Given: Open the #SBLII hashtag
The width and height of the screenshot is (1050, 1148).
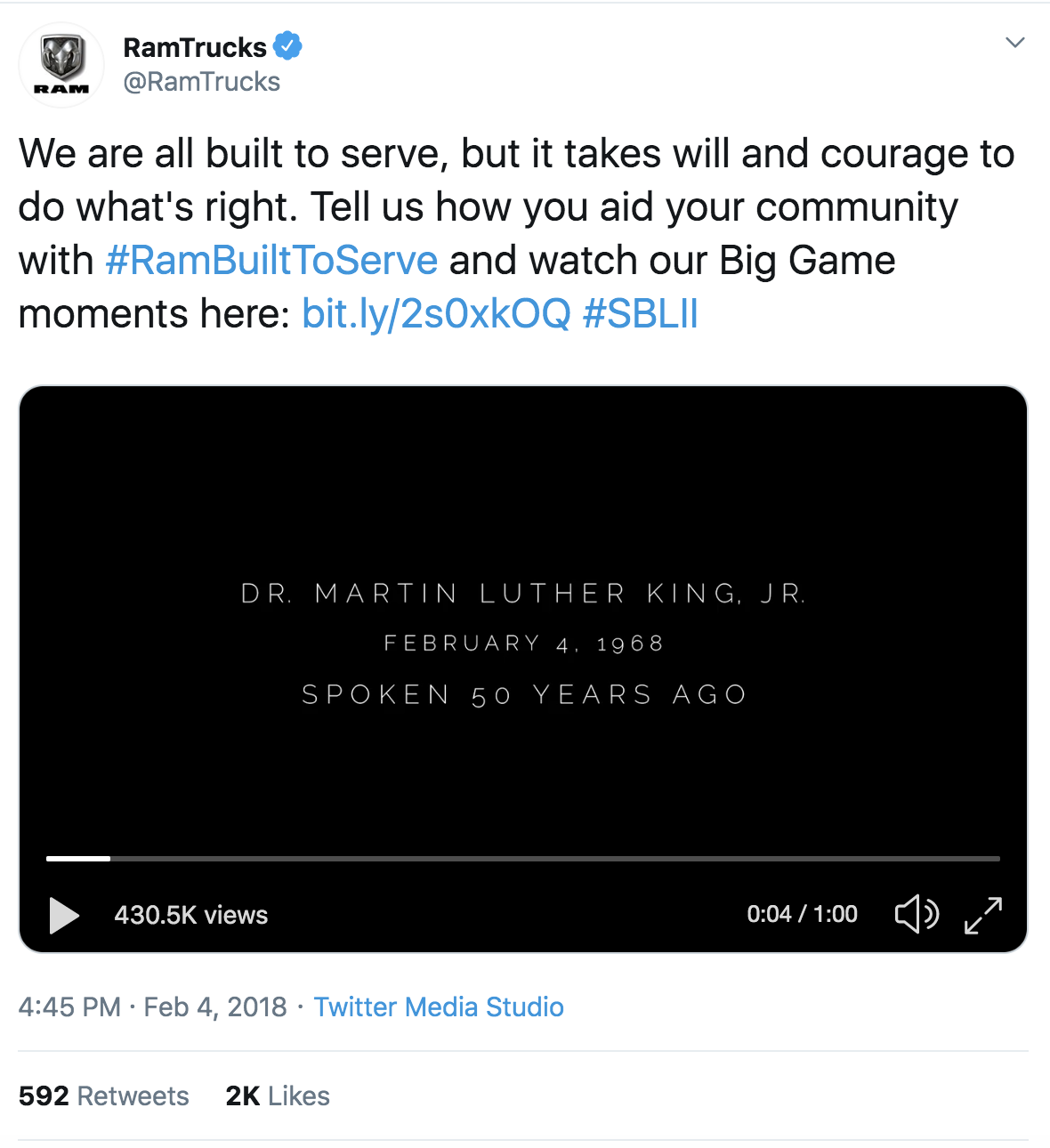Looking at the screenshot, I should 640,314.
